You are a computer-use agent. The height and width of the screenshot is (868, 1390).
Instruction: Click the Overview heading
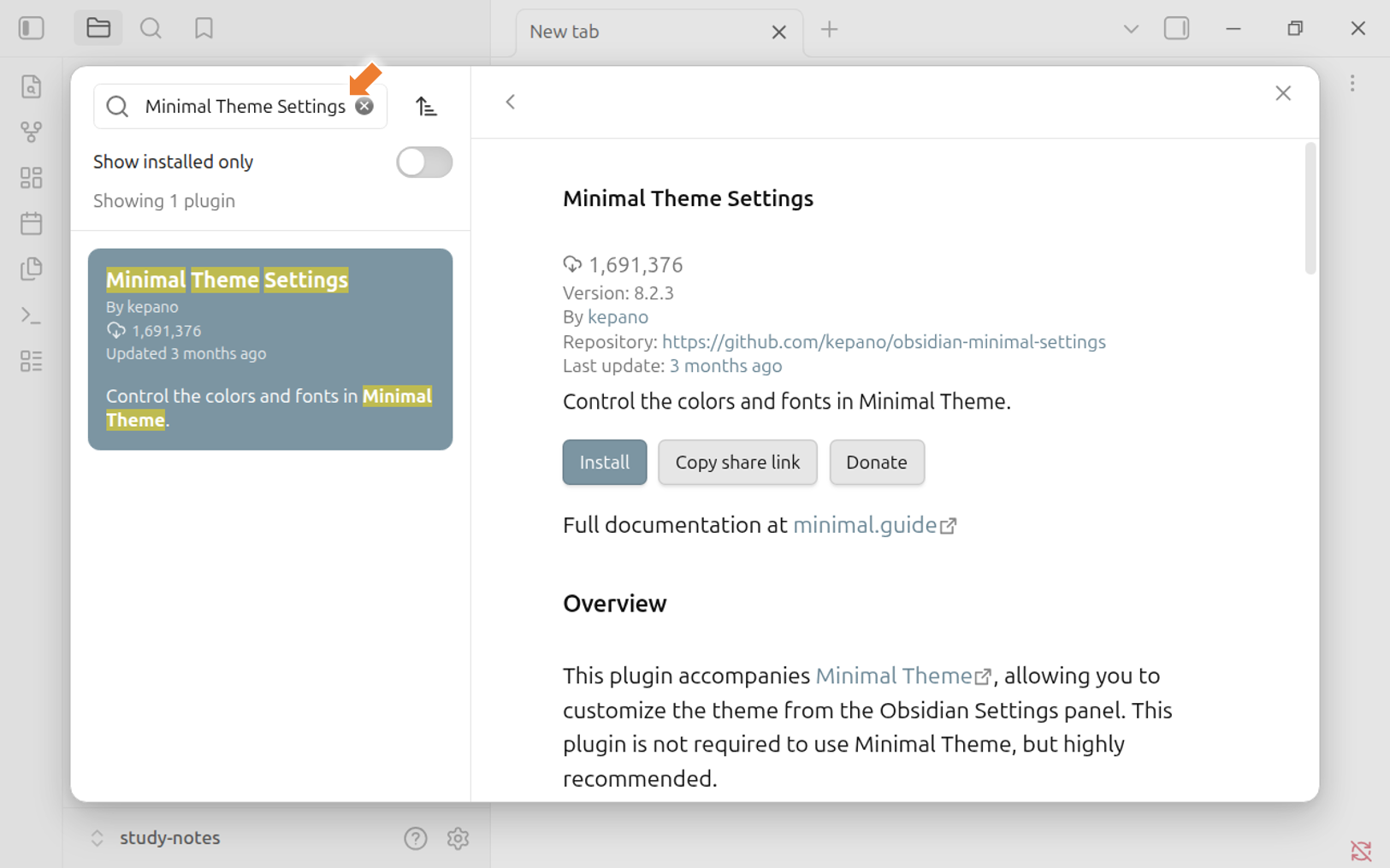coord(615,604)
